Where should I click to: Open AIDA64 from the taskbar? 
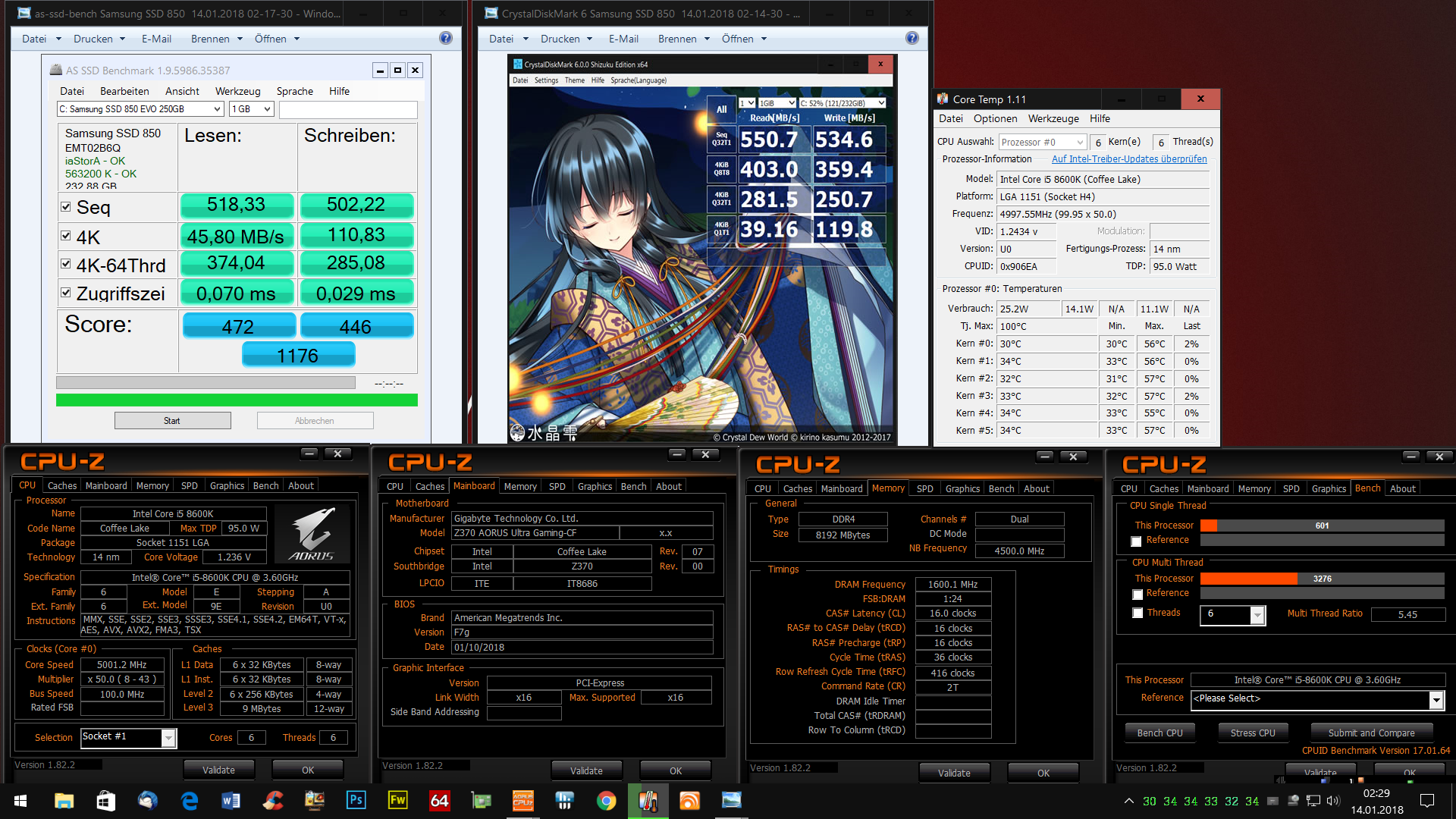pyautogui.click(x=439, y=800)
